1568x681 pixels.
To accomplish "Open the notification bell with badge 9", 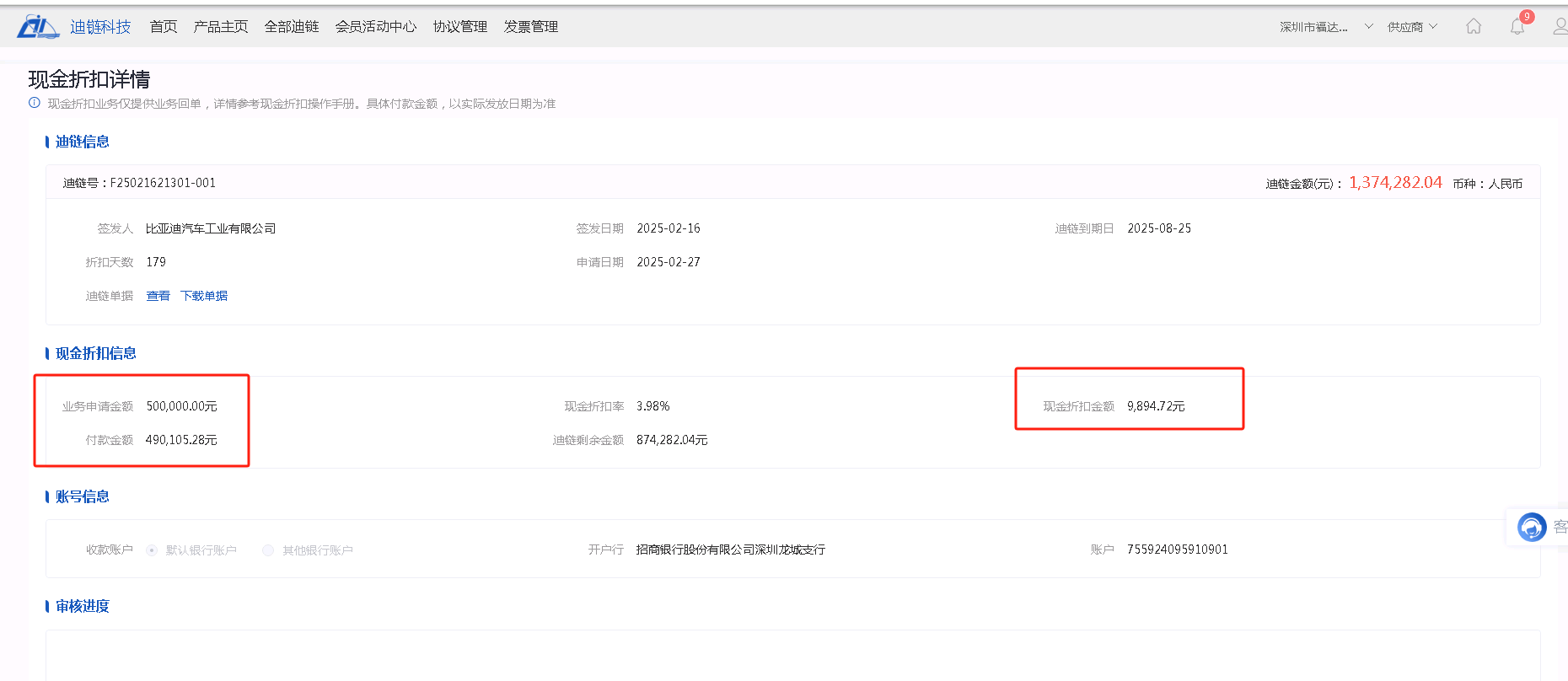I will pos(1517,26).
